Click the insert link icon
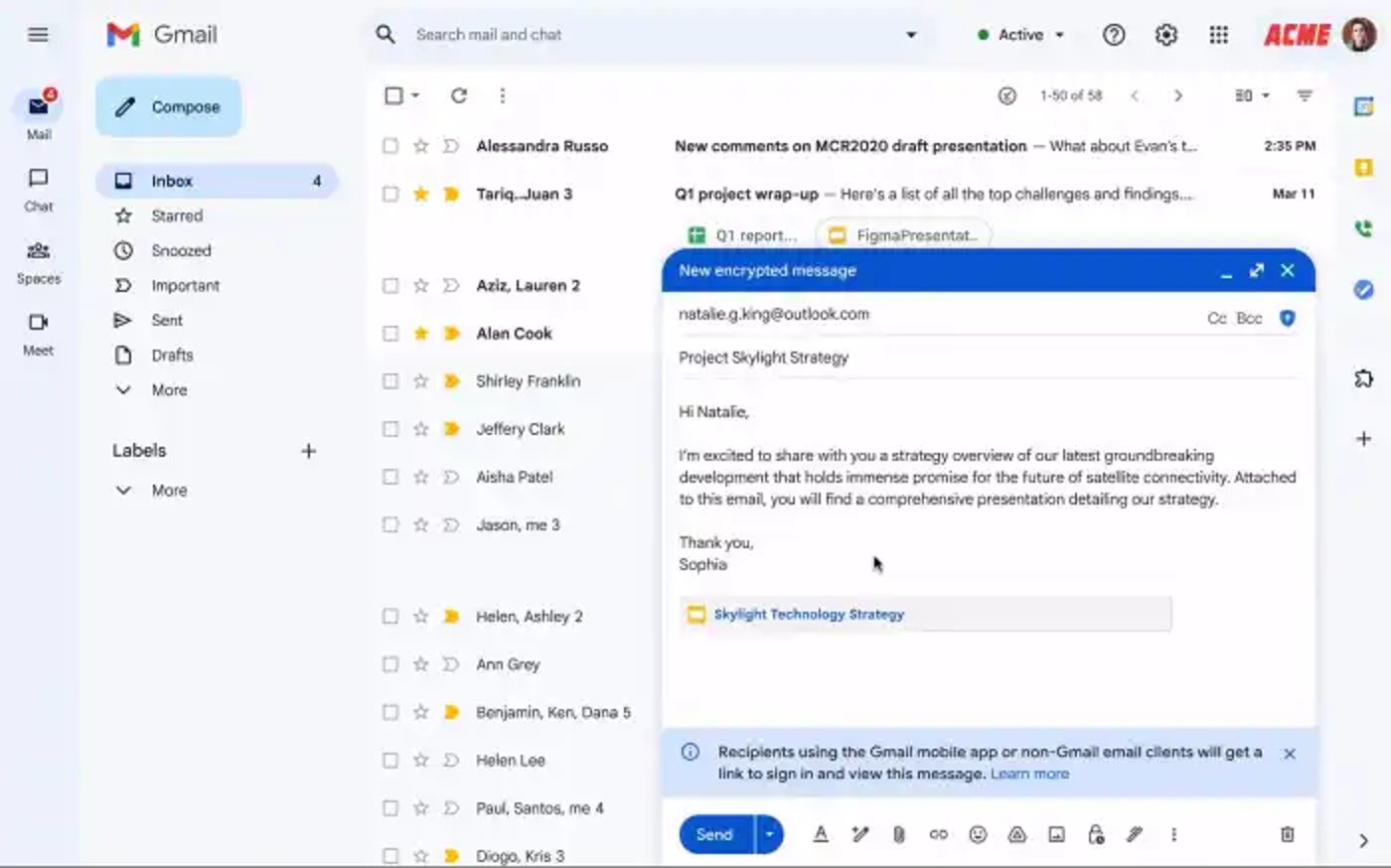Image resolution: width=1391 pixels, height=868 pixels. point(938,834)
